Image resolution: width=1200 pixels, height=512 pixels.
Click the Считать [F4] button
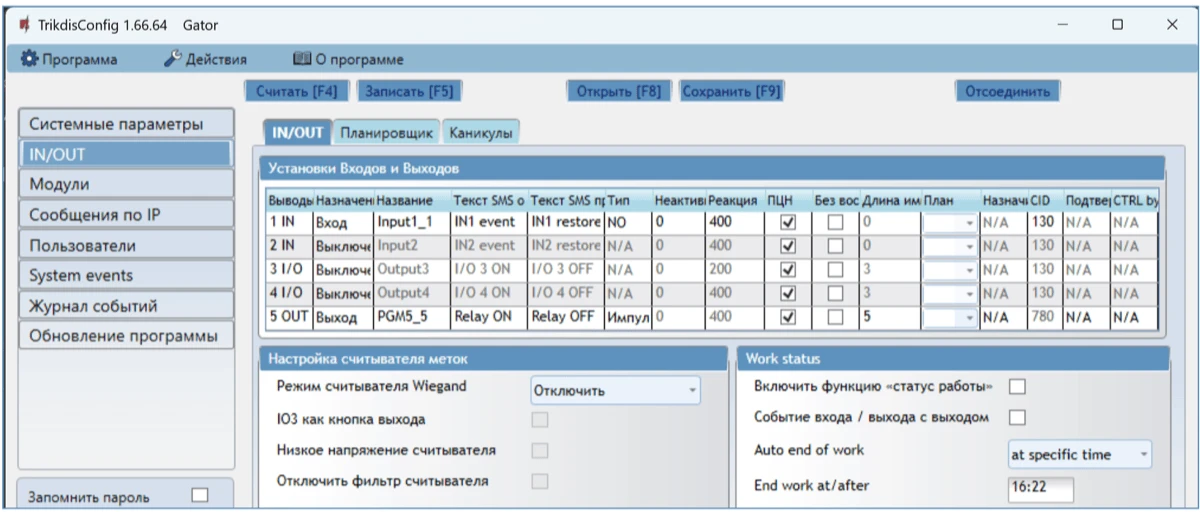pos(296,91)
